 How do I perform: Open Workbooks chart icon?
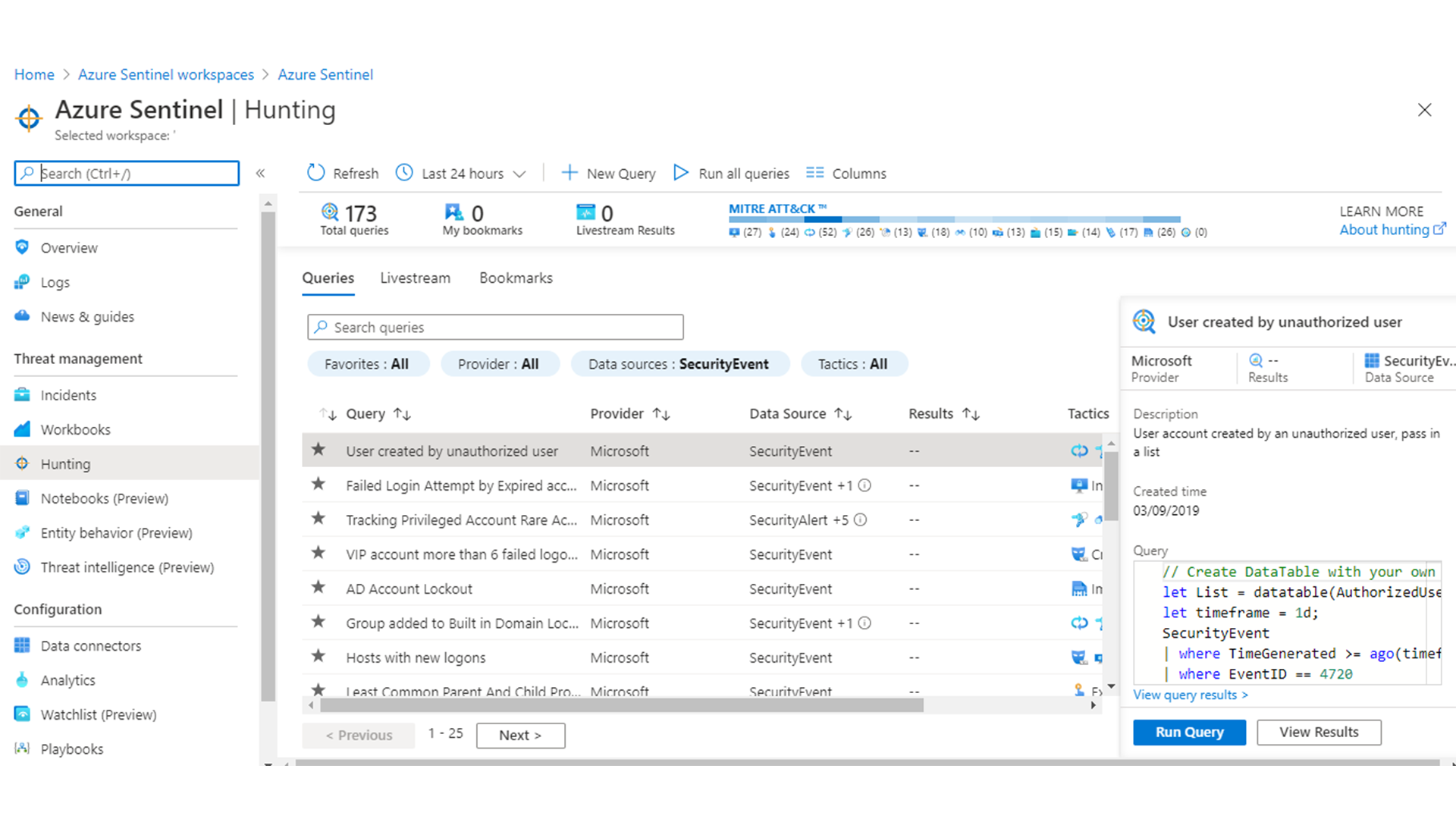[x=22, y=429]
